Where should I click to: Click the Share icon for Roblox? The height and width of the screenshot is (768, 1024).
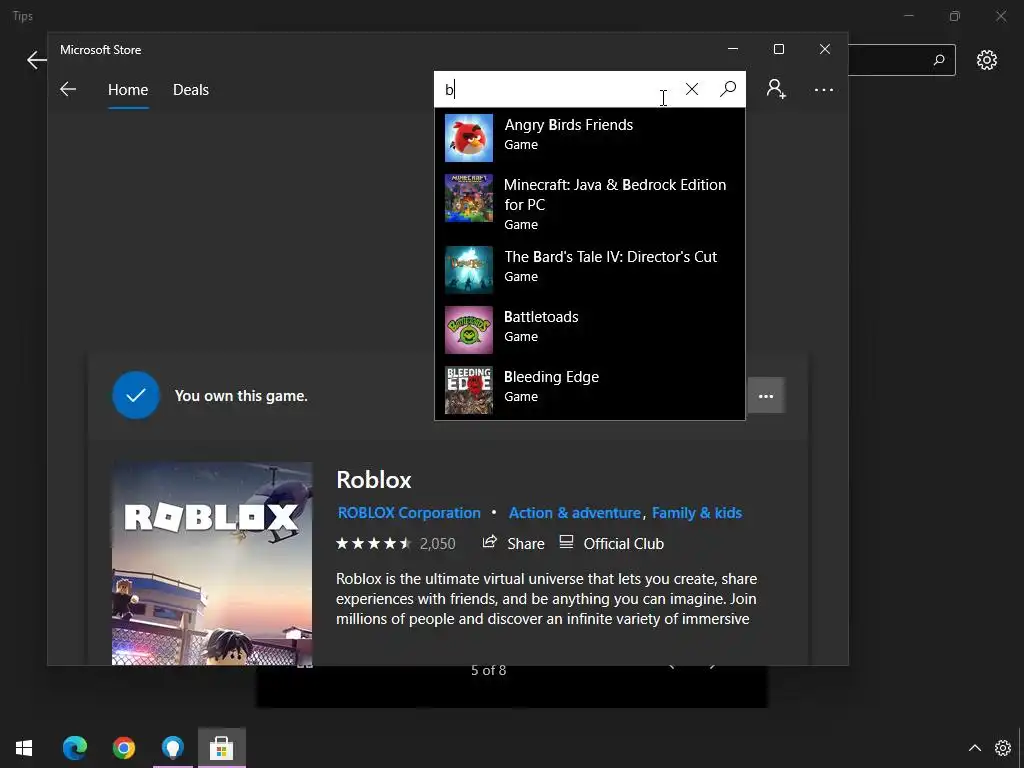click(489, 542)
